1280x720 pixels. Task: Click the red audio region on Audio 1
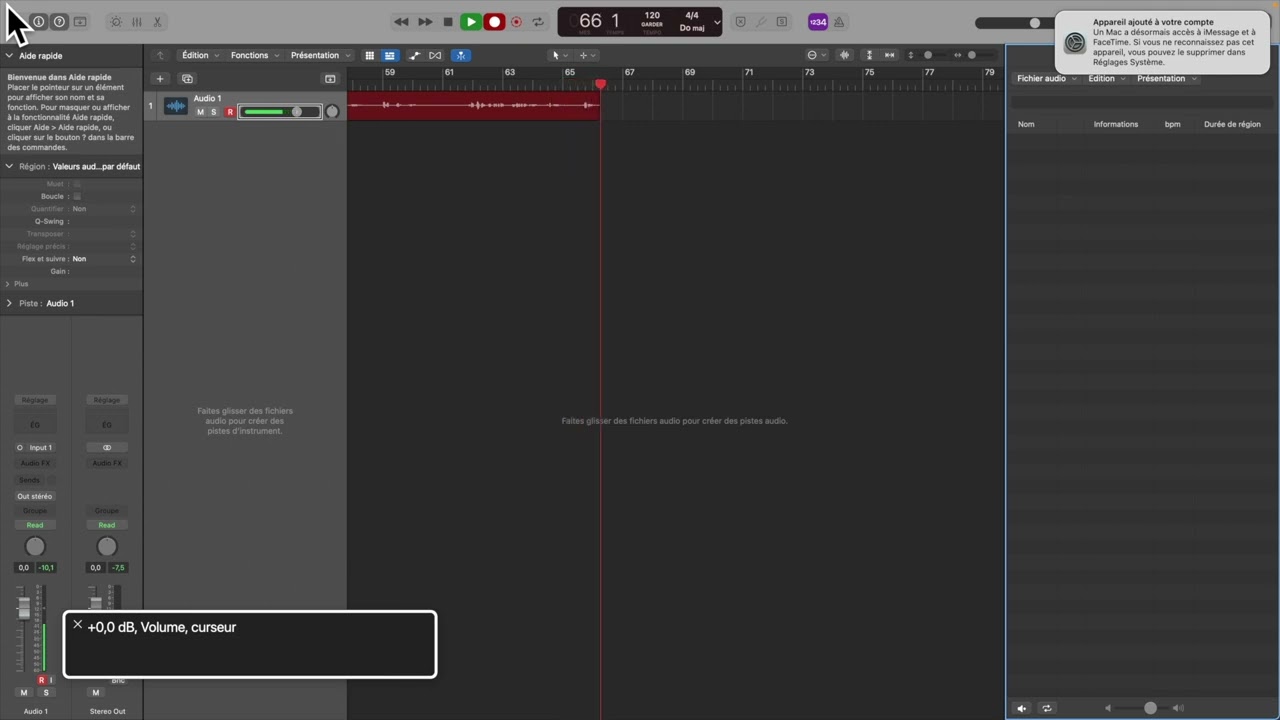tap(474, 106)
